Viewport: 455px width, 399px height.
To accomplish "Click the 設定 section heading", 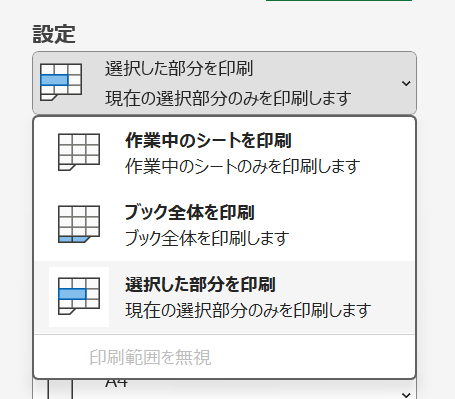I will tap(54, 34).
